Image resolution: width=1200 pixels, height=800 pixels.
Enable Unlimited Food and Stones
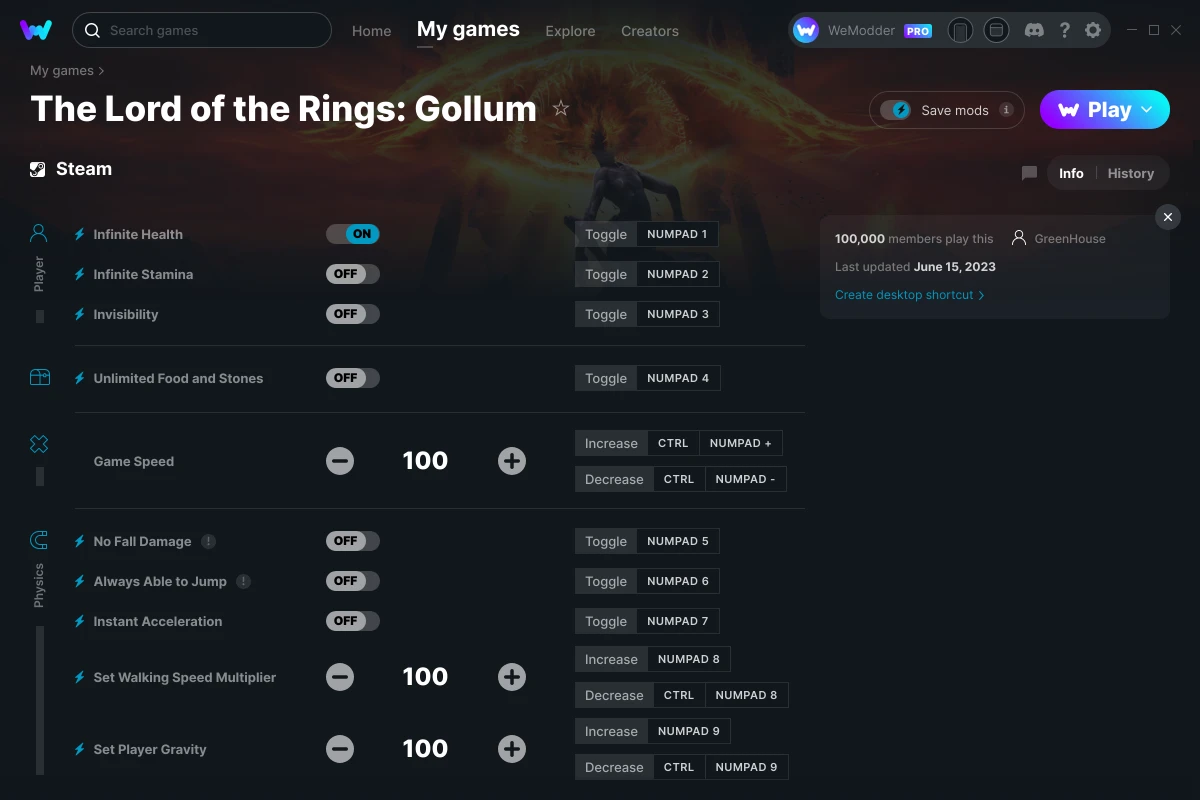pyautogui.click(x=353, y=377)
